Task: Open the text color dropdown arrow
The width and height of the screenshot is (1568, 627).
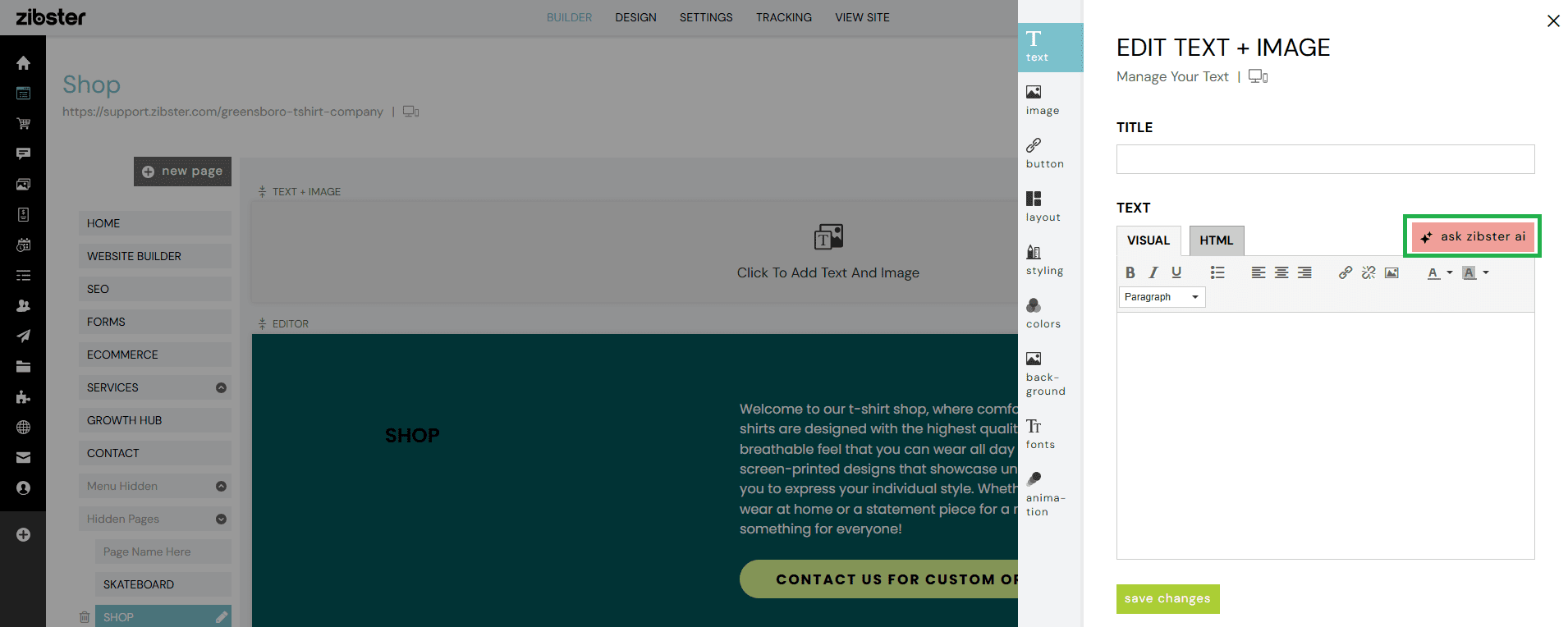Action: tap(1450, 272)
